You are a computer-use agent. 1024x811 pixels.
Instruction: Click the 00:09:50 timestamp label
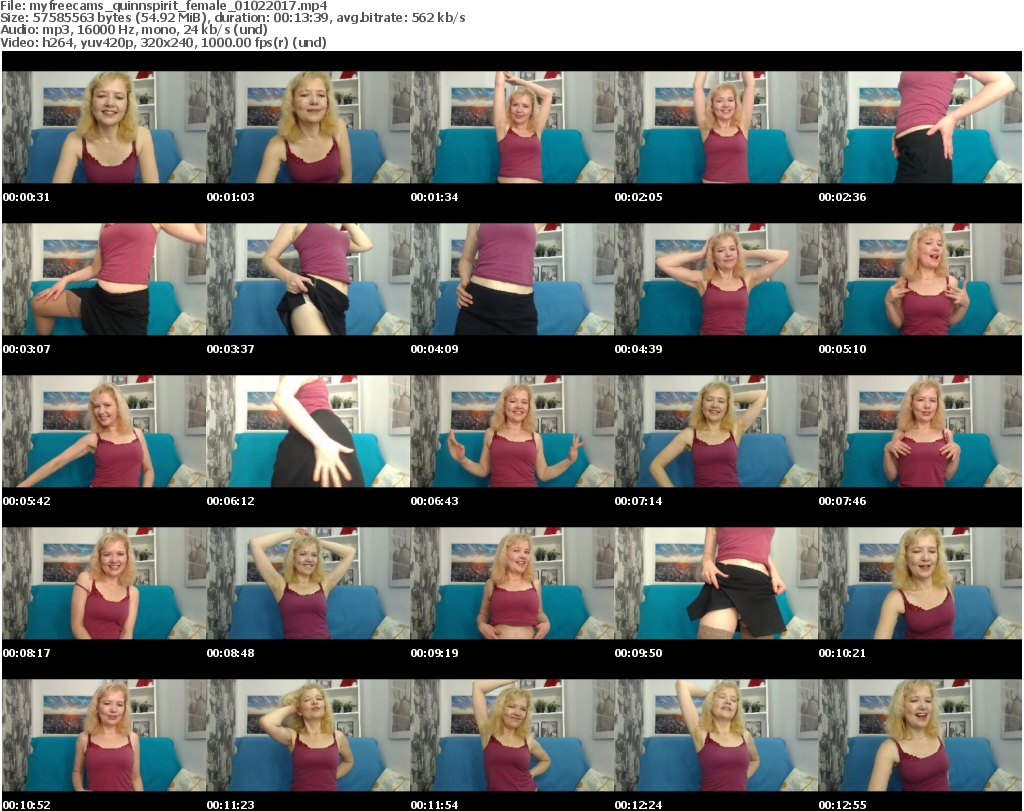pyautogui.click(x=638, y=653)
